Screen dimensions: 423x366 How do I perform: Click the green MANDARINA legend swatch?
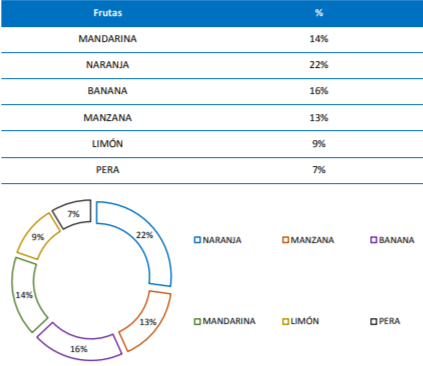pyautogui.click(x=197, y=321)
